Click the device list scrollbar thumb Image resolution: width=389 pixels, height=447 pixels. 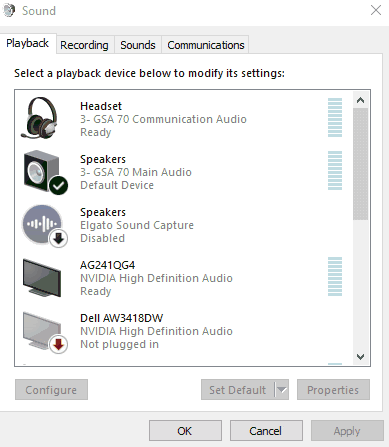(360, 164)
